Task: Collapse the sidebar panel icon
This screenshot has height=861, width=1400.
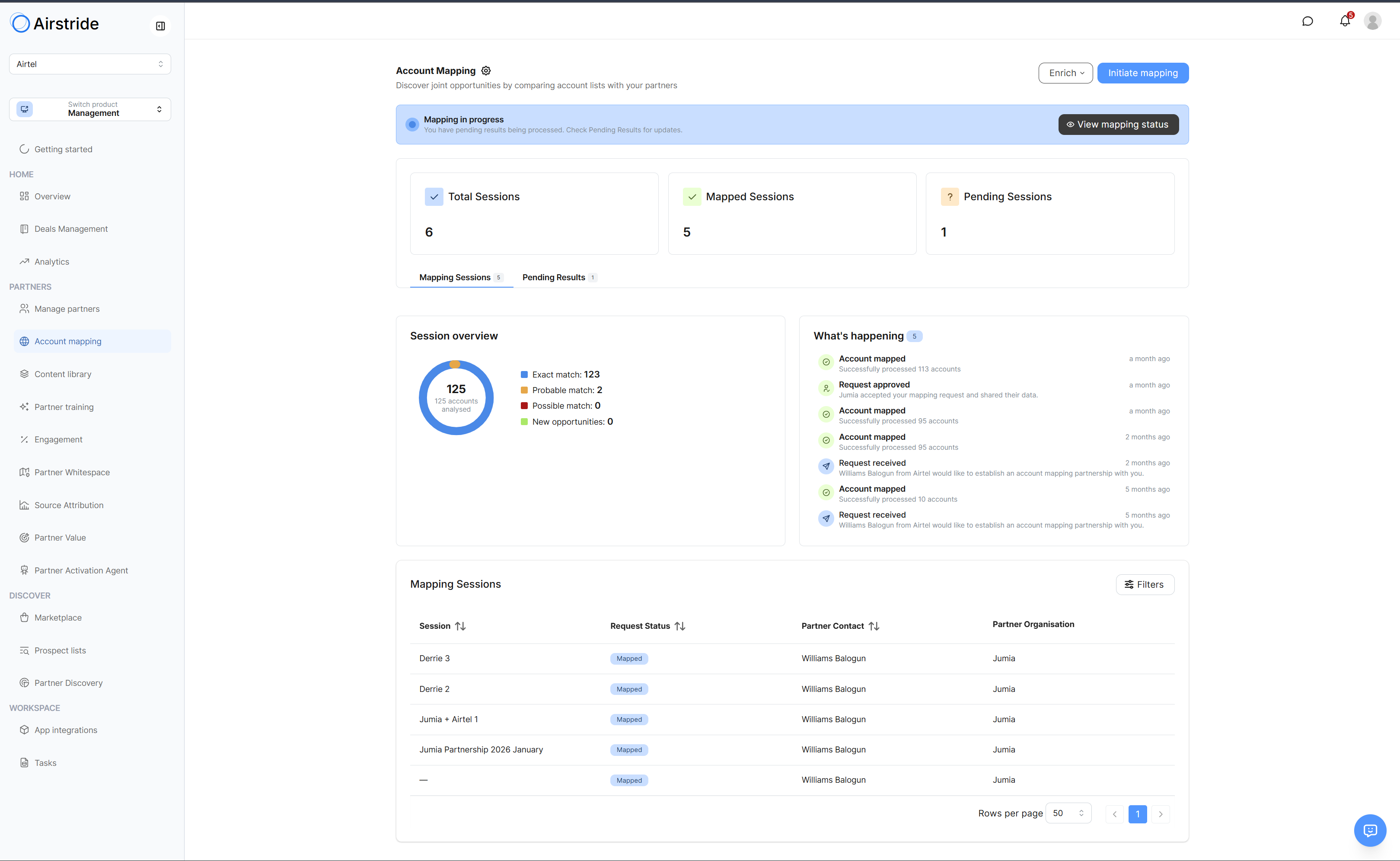Action: (x=160, y=26)
